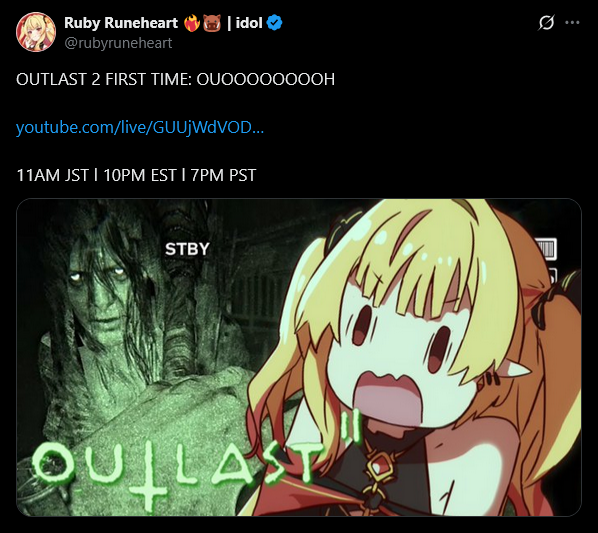The image size is (598, 533).
Task: Click the fire emoji in display name
Action: pyautogui.click(x=192, y=23)
